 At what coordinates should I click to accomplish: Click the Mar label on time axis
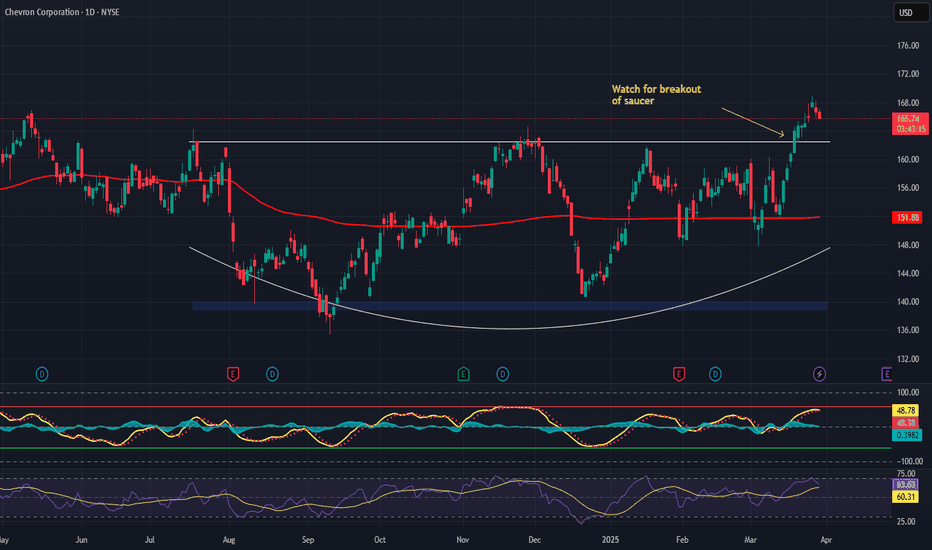tap(751, 540)
